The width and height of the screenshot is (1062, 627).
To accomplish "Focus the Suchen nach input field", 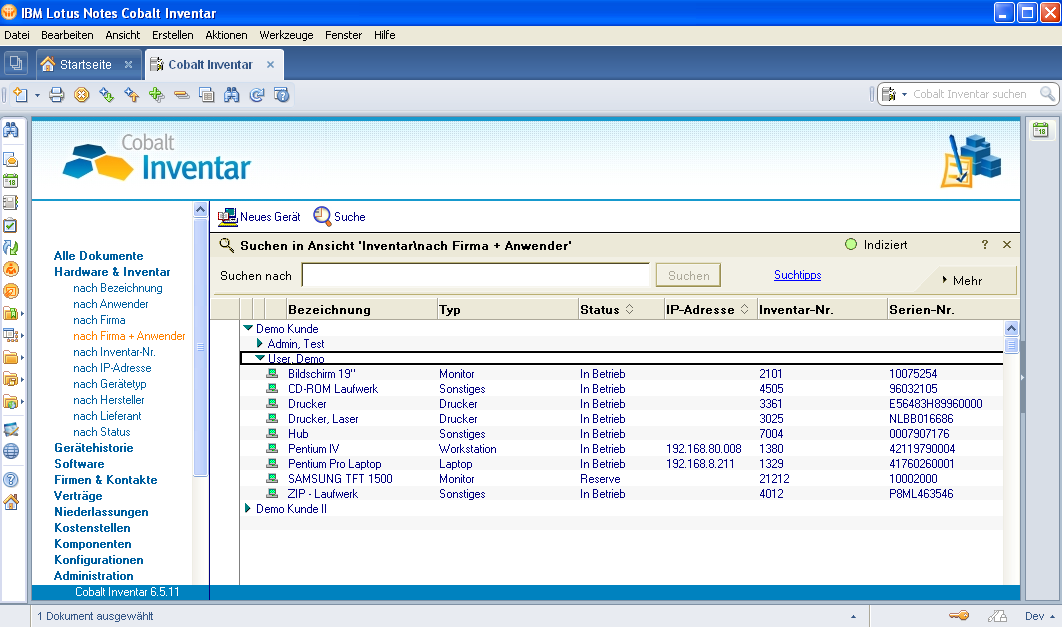I will pos(475,276).
